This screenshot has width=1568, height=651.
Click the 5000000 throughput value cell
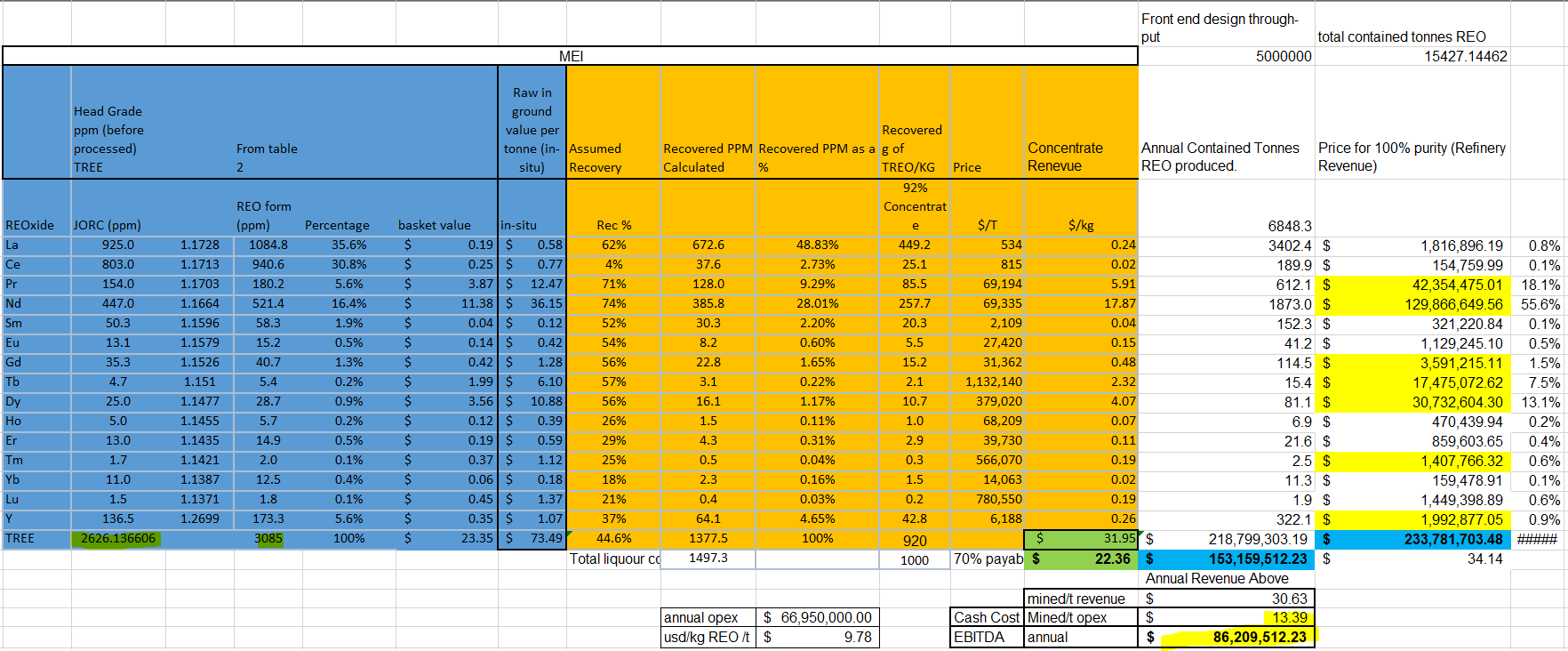1227,56
